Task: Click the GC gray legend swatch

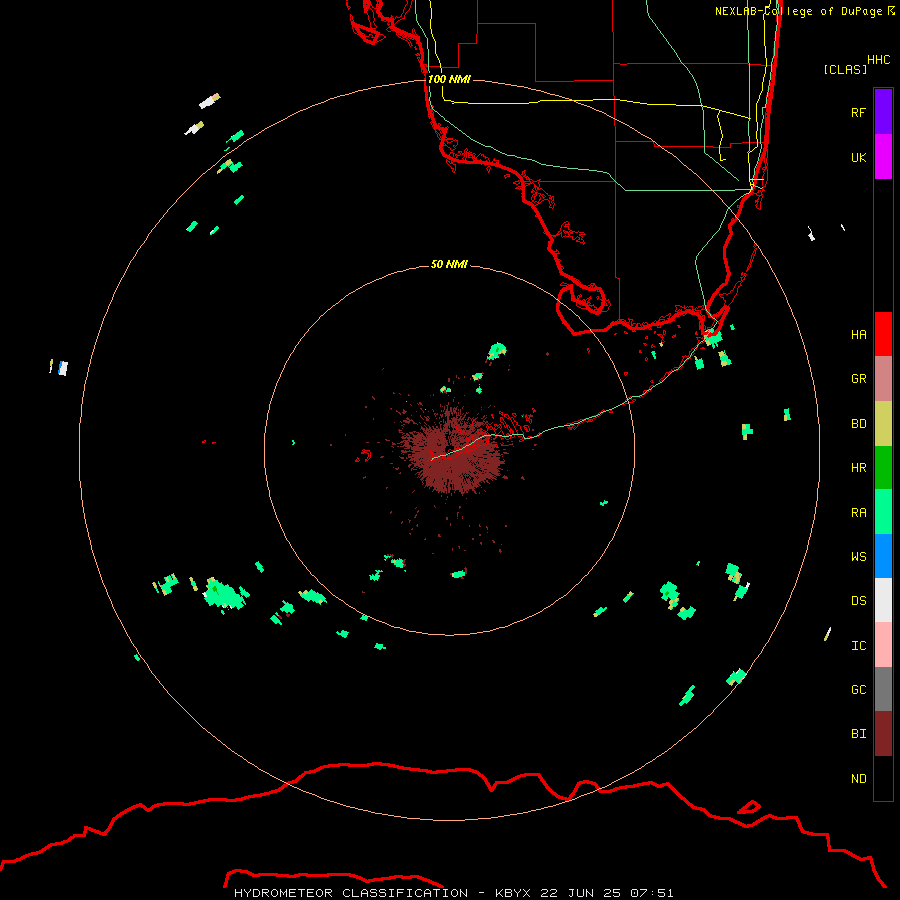Action: tap(883, 689)
